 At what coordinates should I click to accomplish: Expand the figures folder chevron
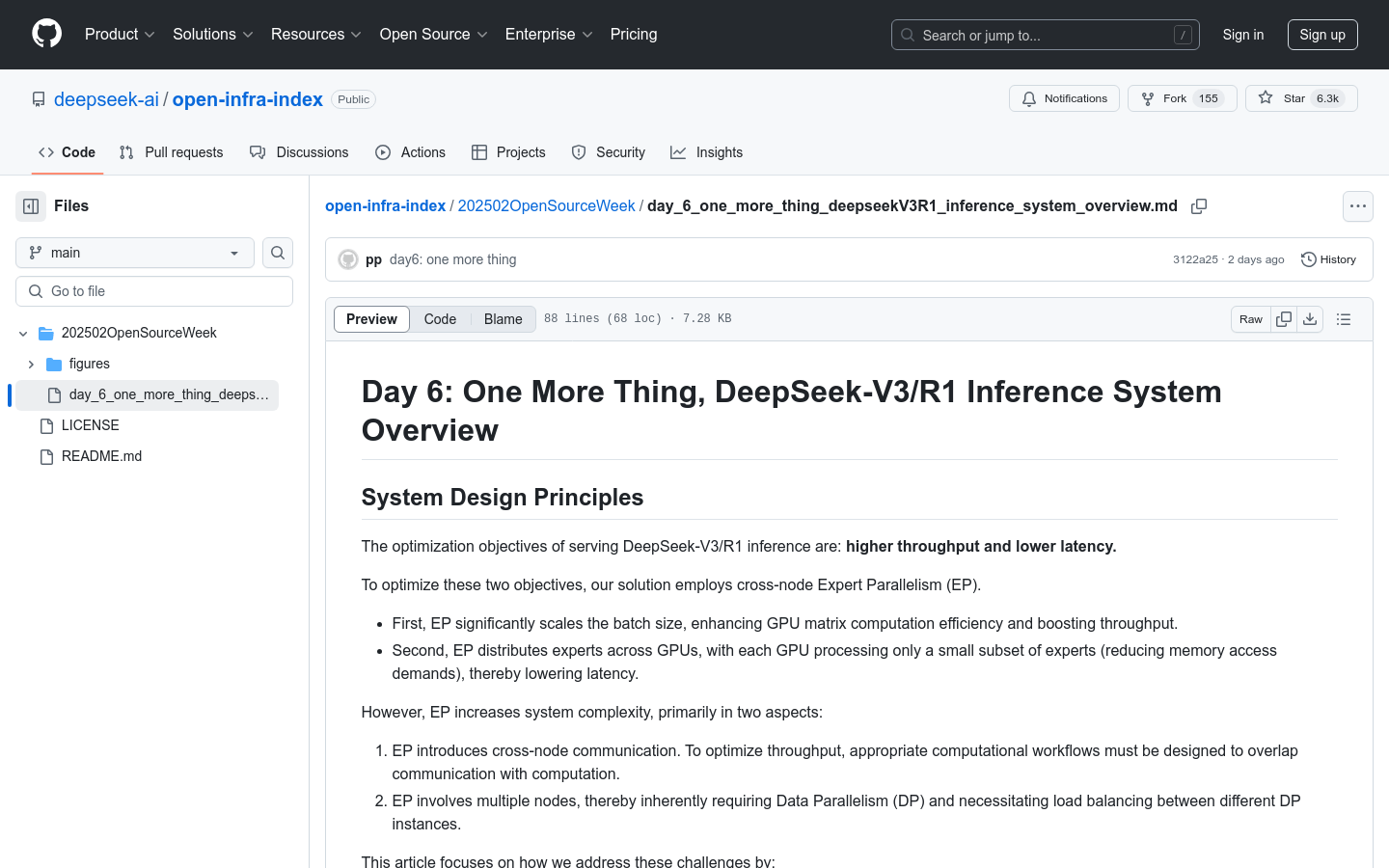pyautogui.click(x=31, y=365)
